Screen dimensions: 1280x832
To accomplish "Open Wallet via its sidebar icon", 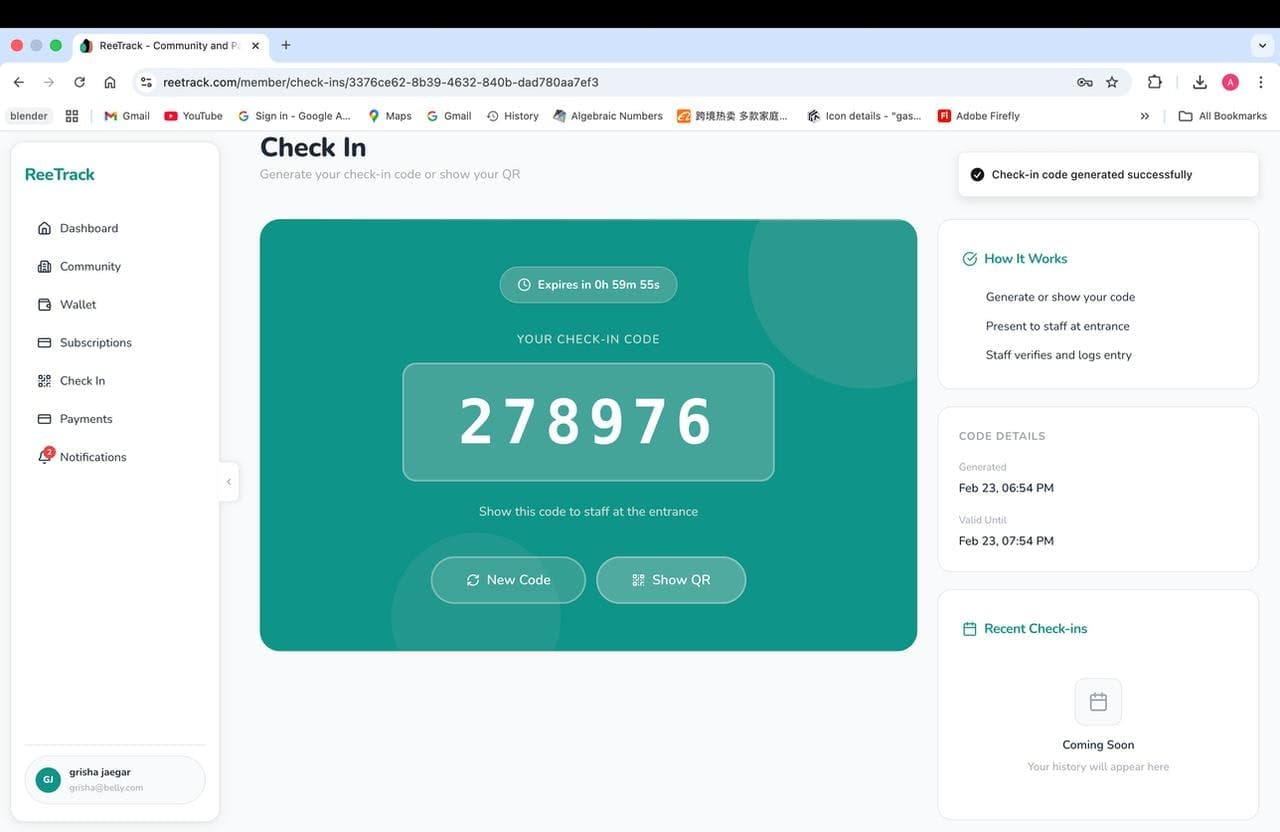I will point(44,304).
